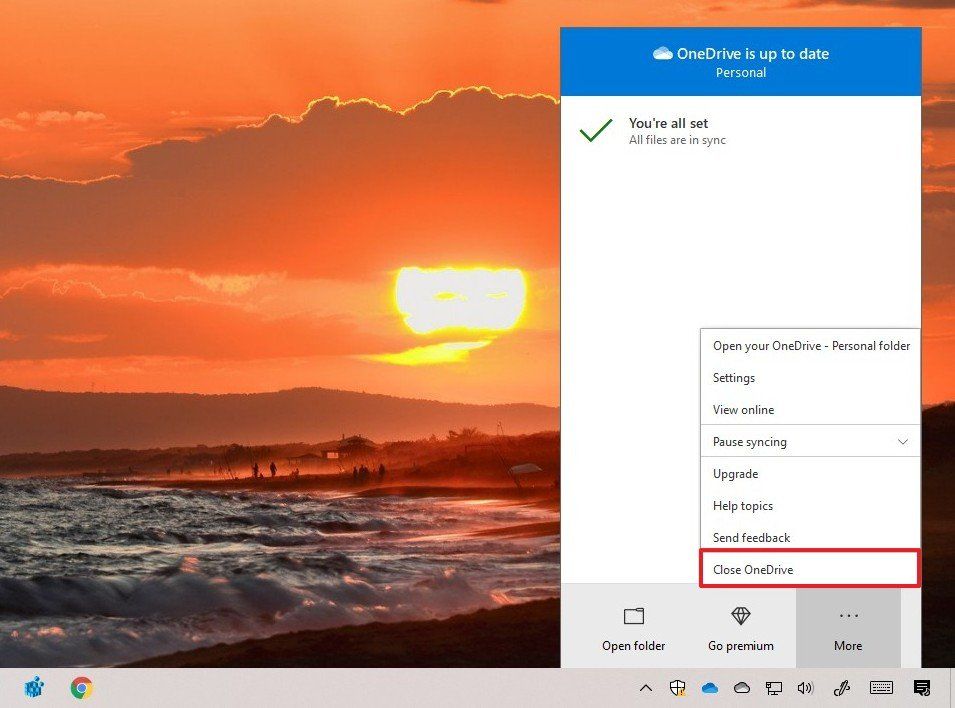
Task: Launch Google Chrome from the taskbar
Action: coord(80,687)
